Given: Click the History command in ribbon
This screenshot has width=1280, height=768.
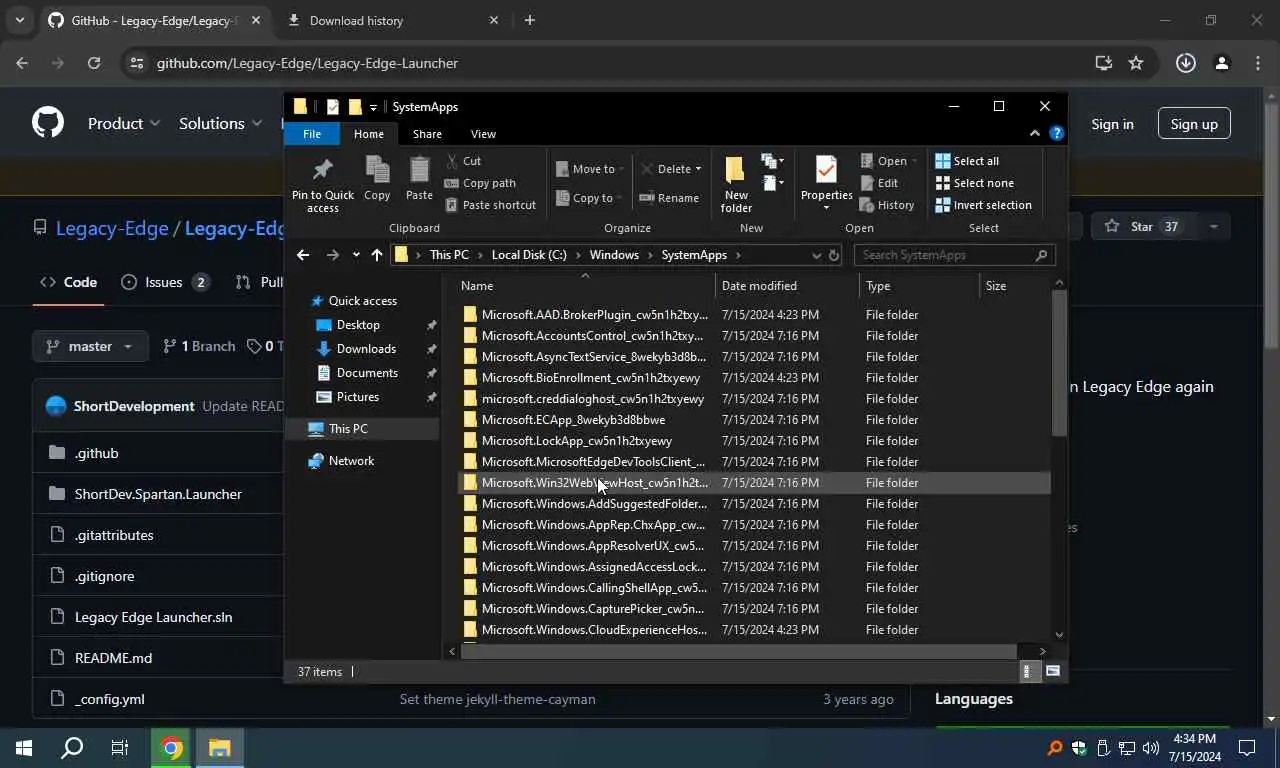Looking at the screenshot, I should coord(887,205).
